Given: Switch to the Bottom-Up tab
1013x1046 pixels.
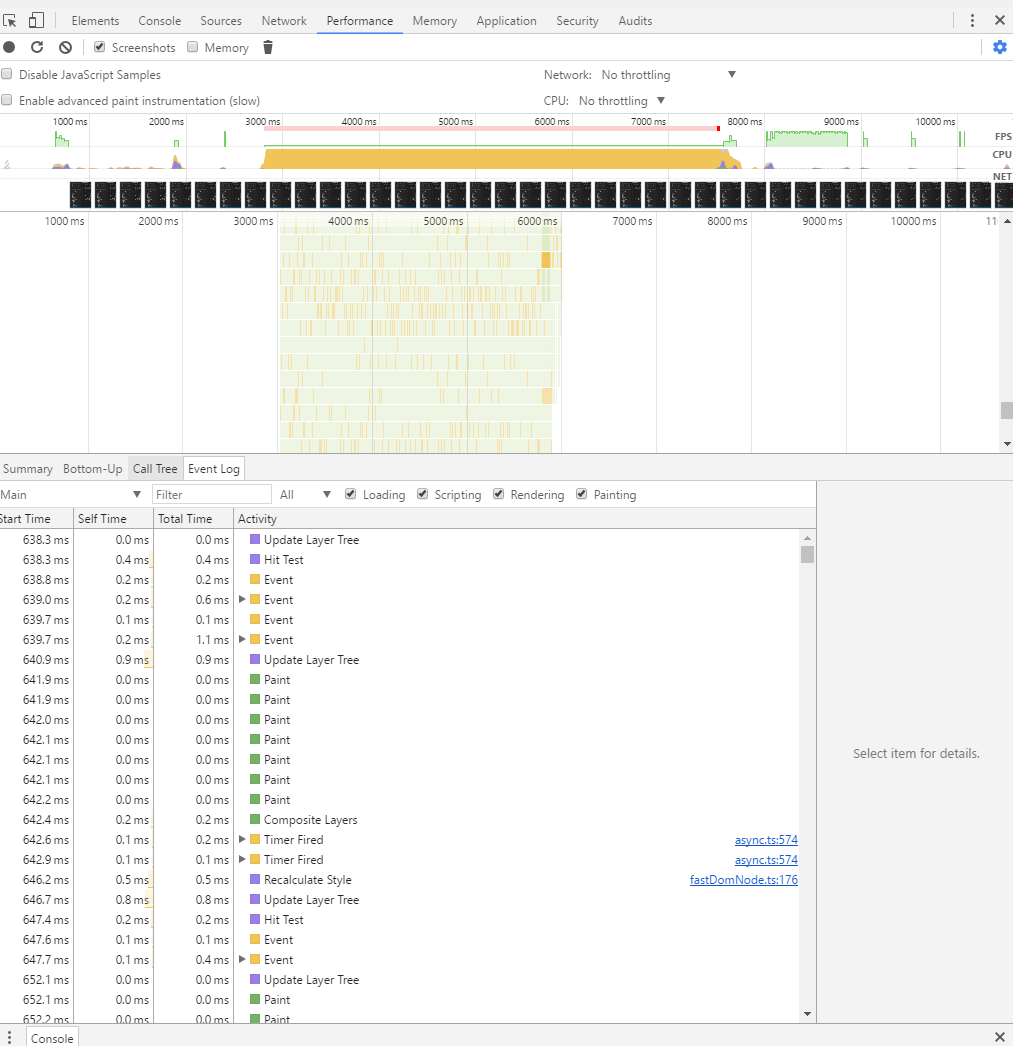Looking at the screenshot, I should tap(93, 468).
